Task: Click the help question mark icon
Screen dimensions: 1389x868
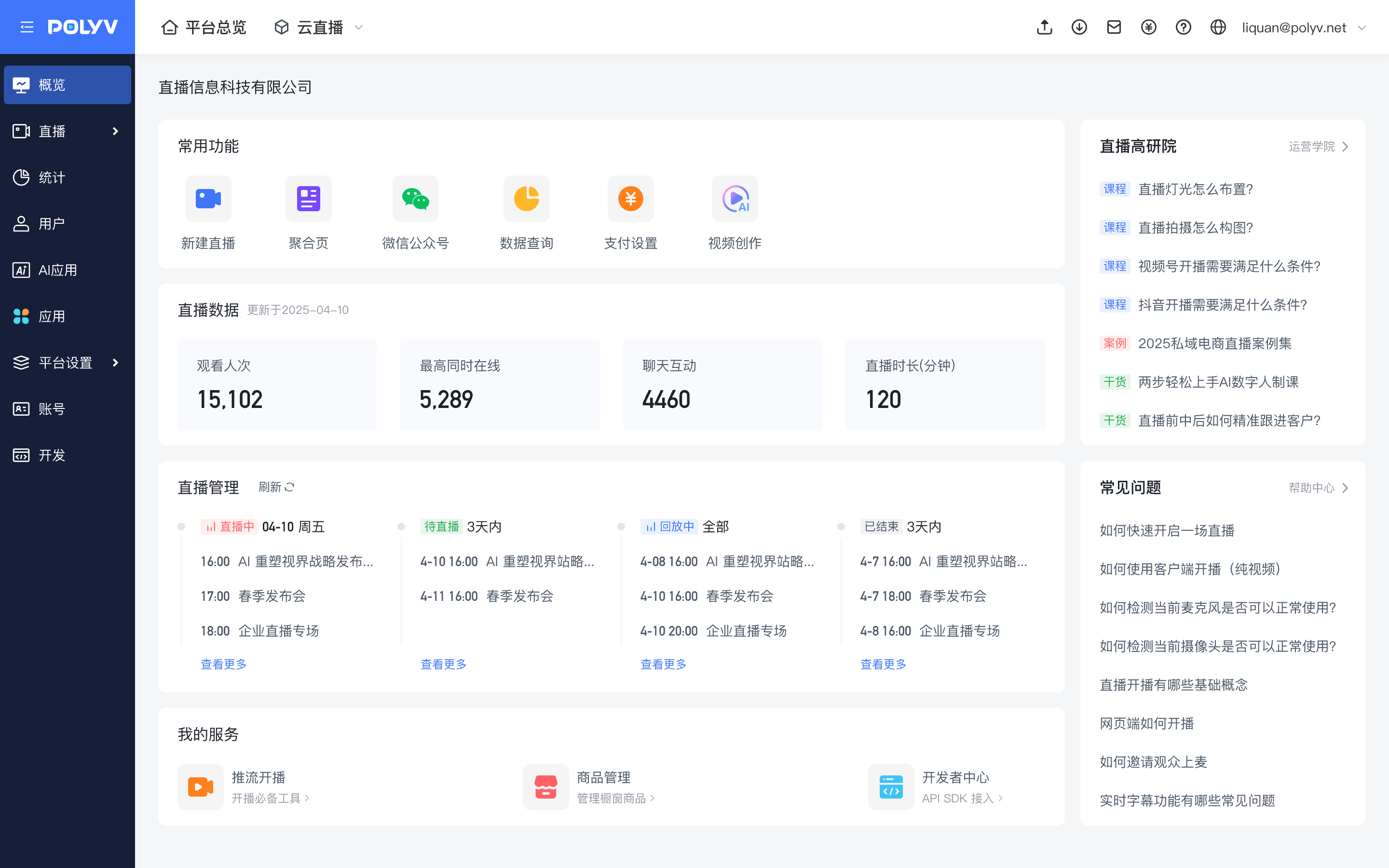Action: [1183, 27]
